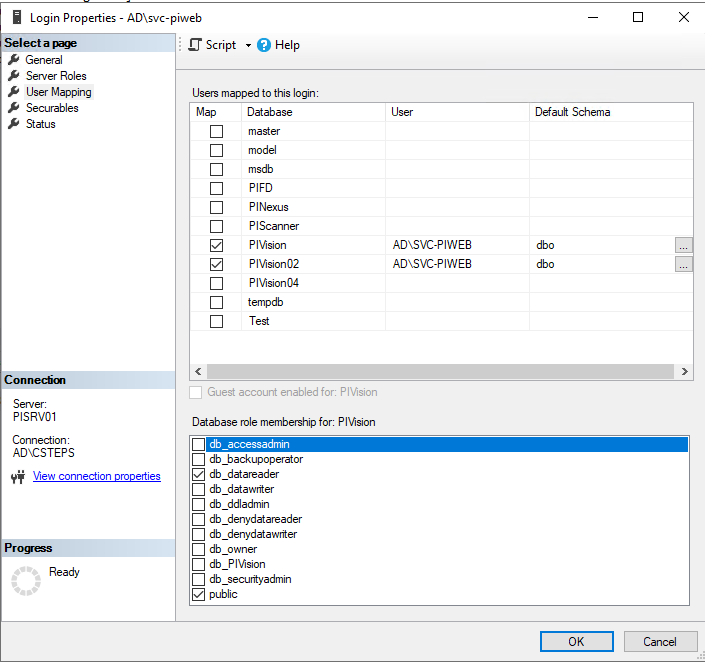Click Script toolbar button label

221,45
